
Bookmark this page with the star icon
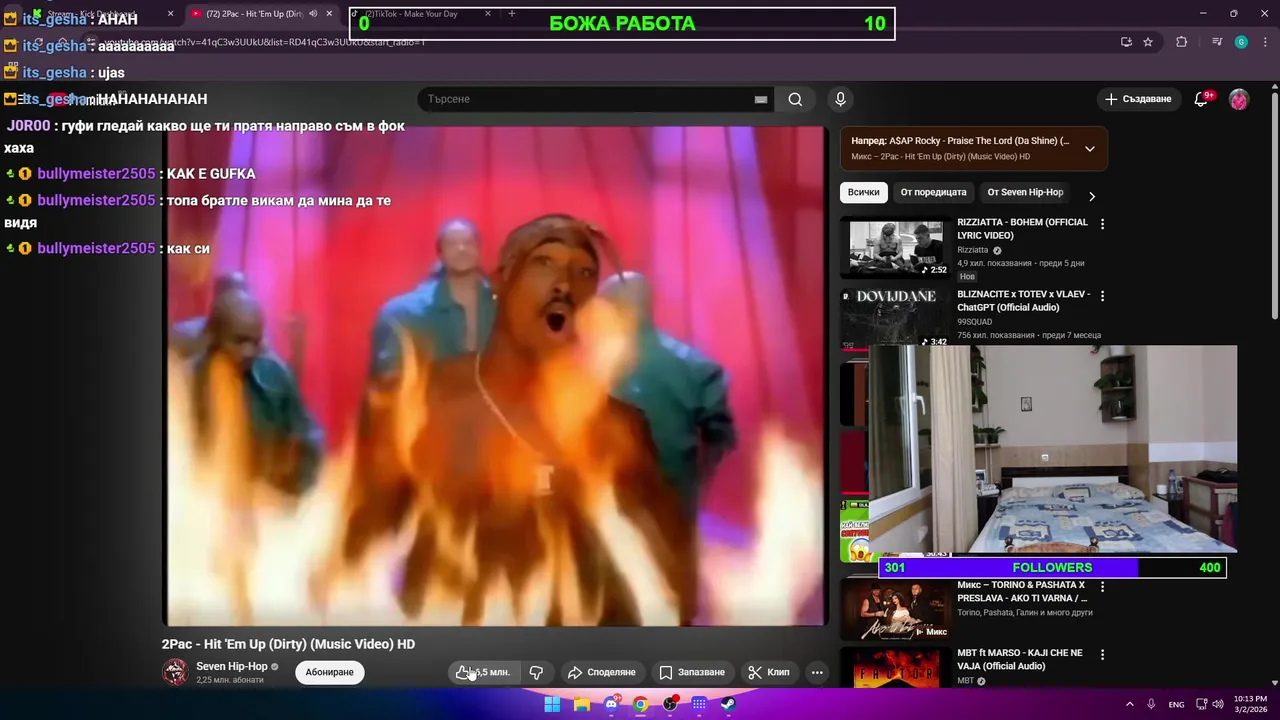click(x=1148, y=42)
